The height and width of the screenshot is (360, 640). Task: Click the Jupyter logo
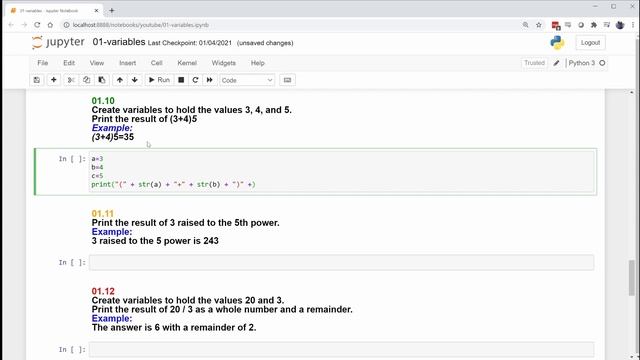(58, 42)
